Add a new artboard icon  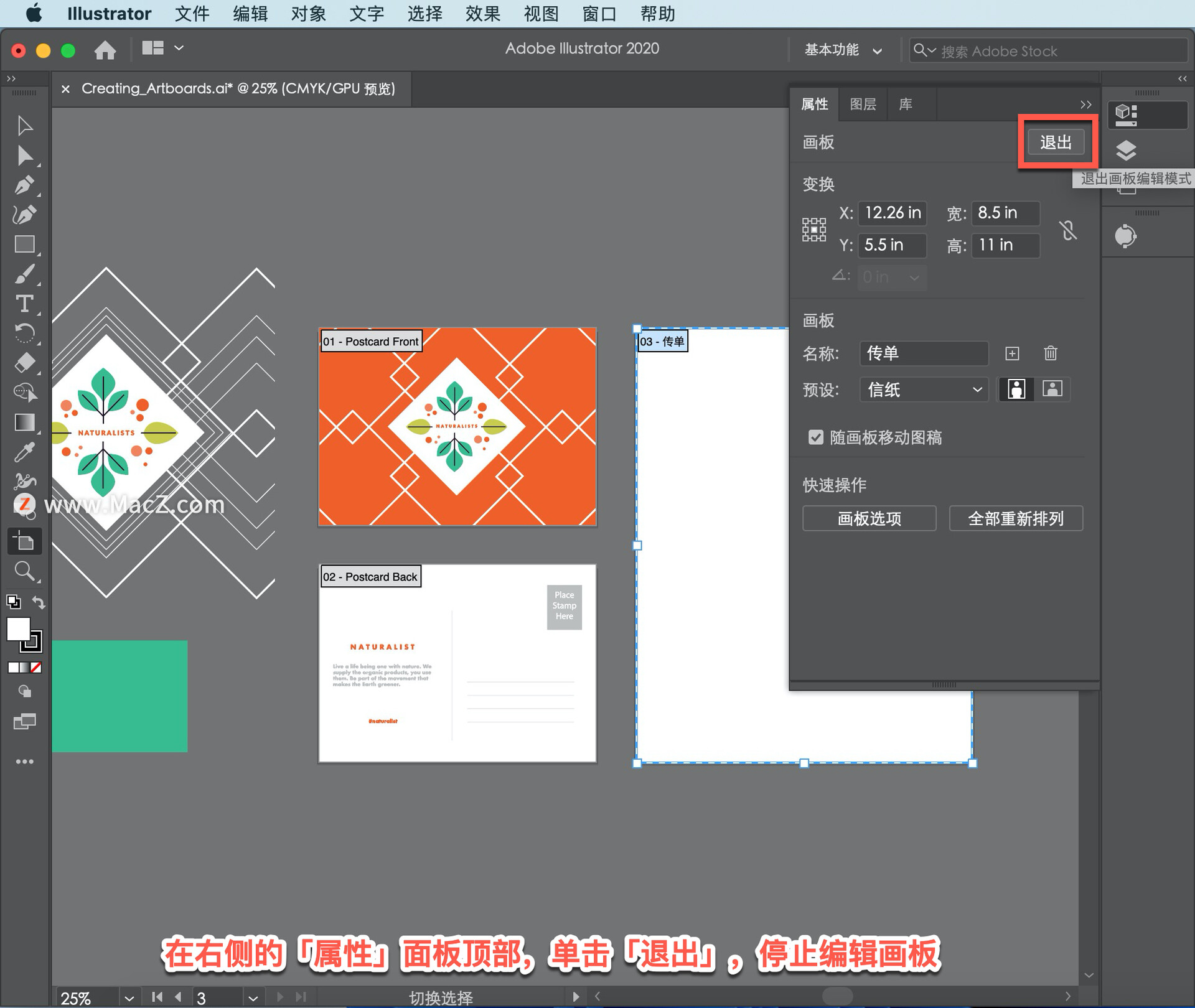pyautogui.click(x=1012, y=353)
